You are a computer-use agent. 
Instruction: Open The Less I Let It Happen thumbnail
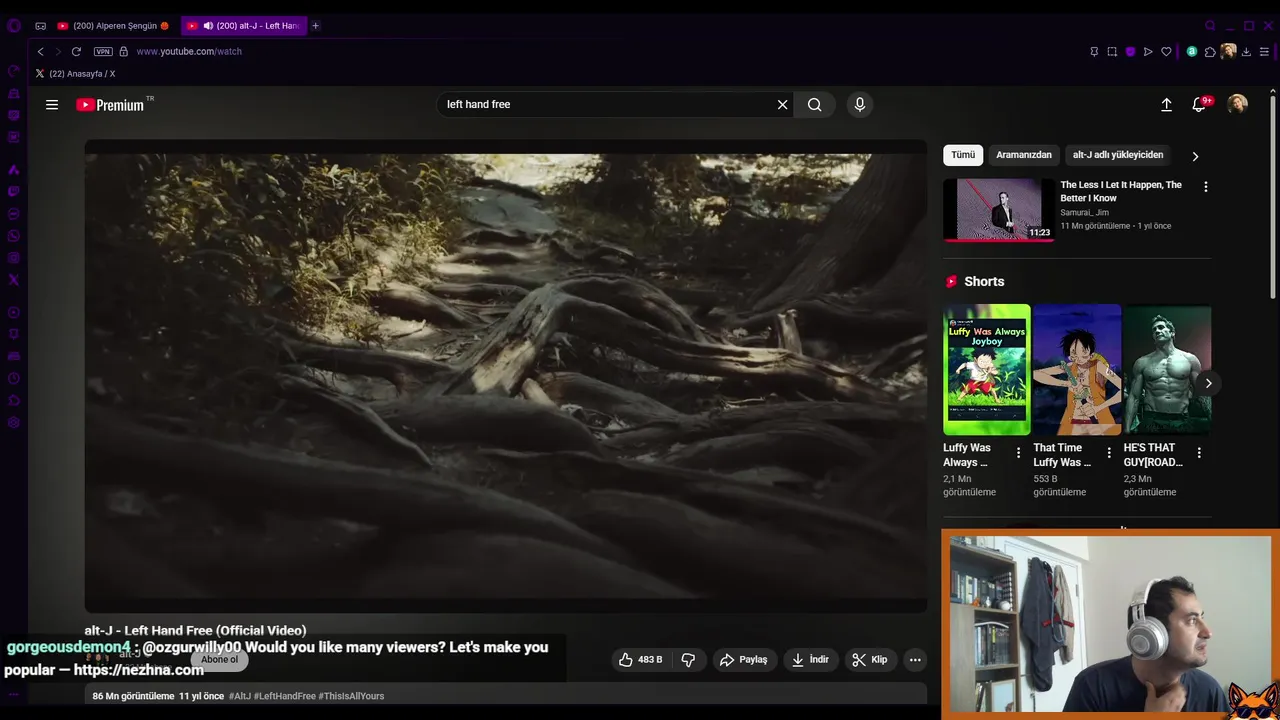[998, 210]
